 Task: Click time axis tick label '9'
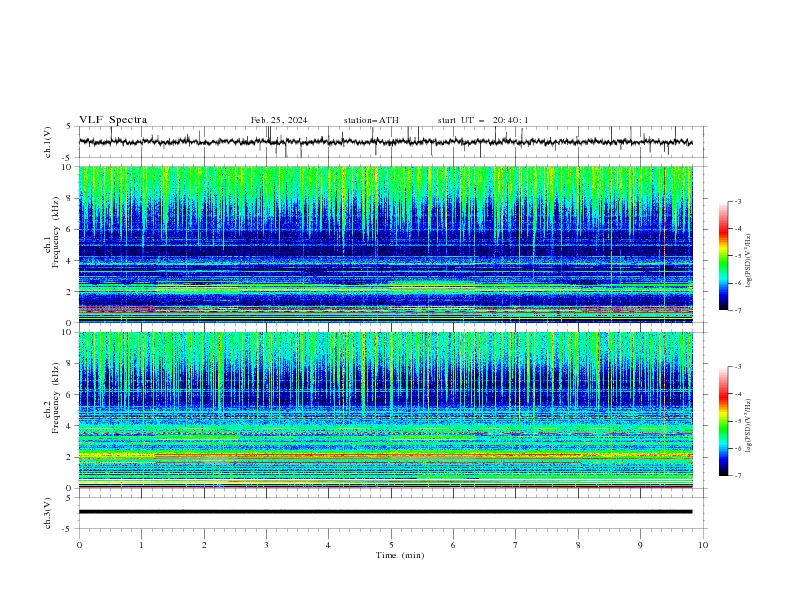point(640,545)
